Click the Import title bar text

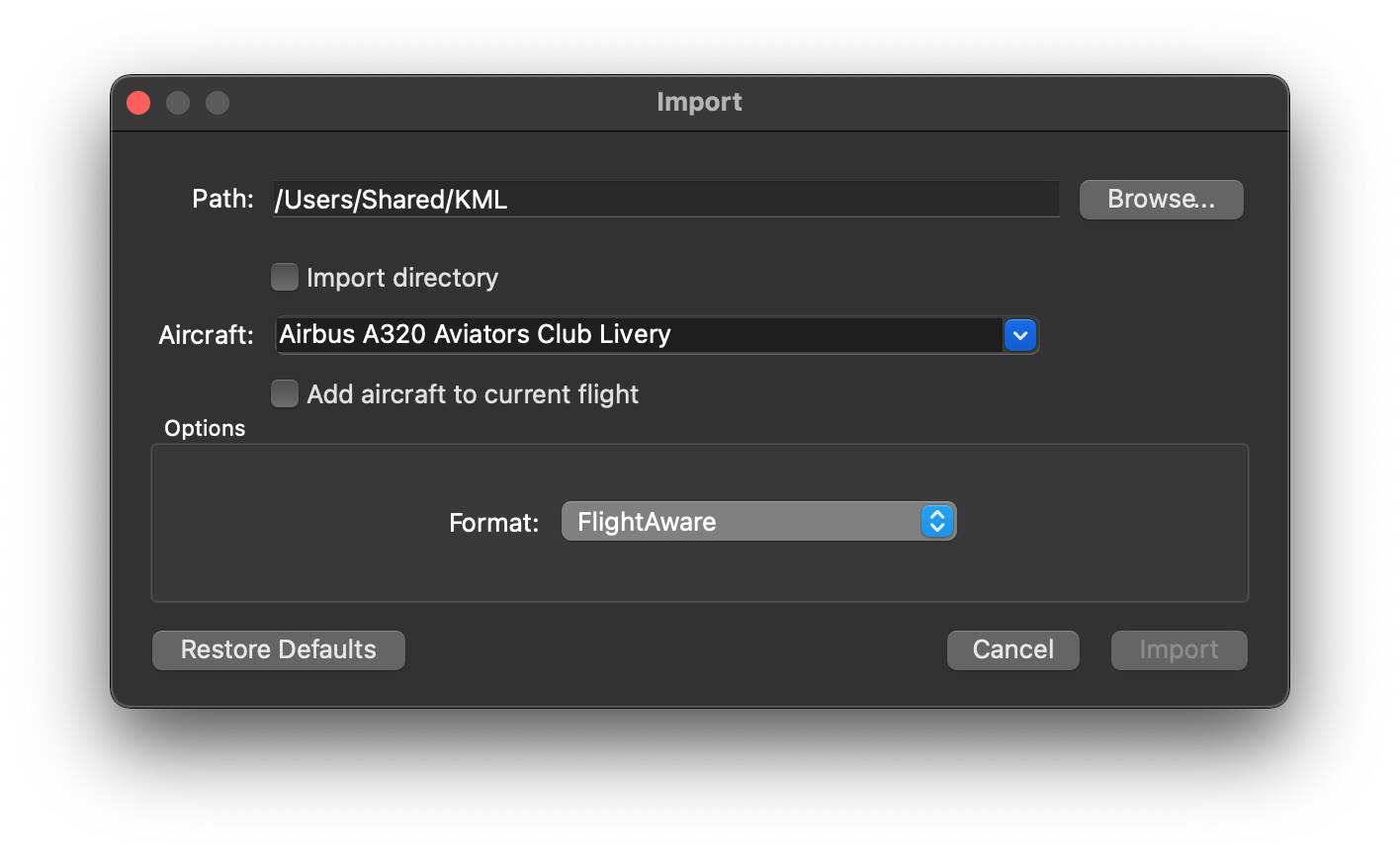tap(699, 102)
